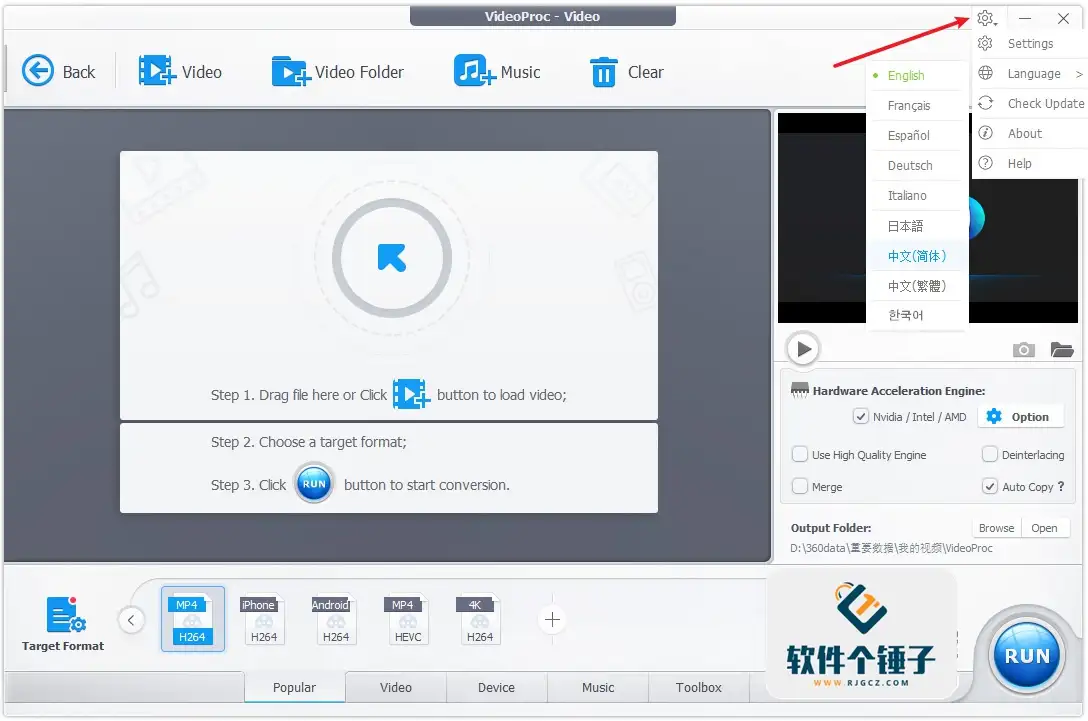Enable the Use High Quality Engine checkbox
The width and height of the screenshot is (1088, 721).
pos(799,454)
